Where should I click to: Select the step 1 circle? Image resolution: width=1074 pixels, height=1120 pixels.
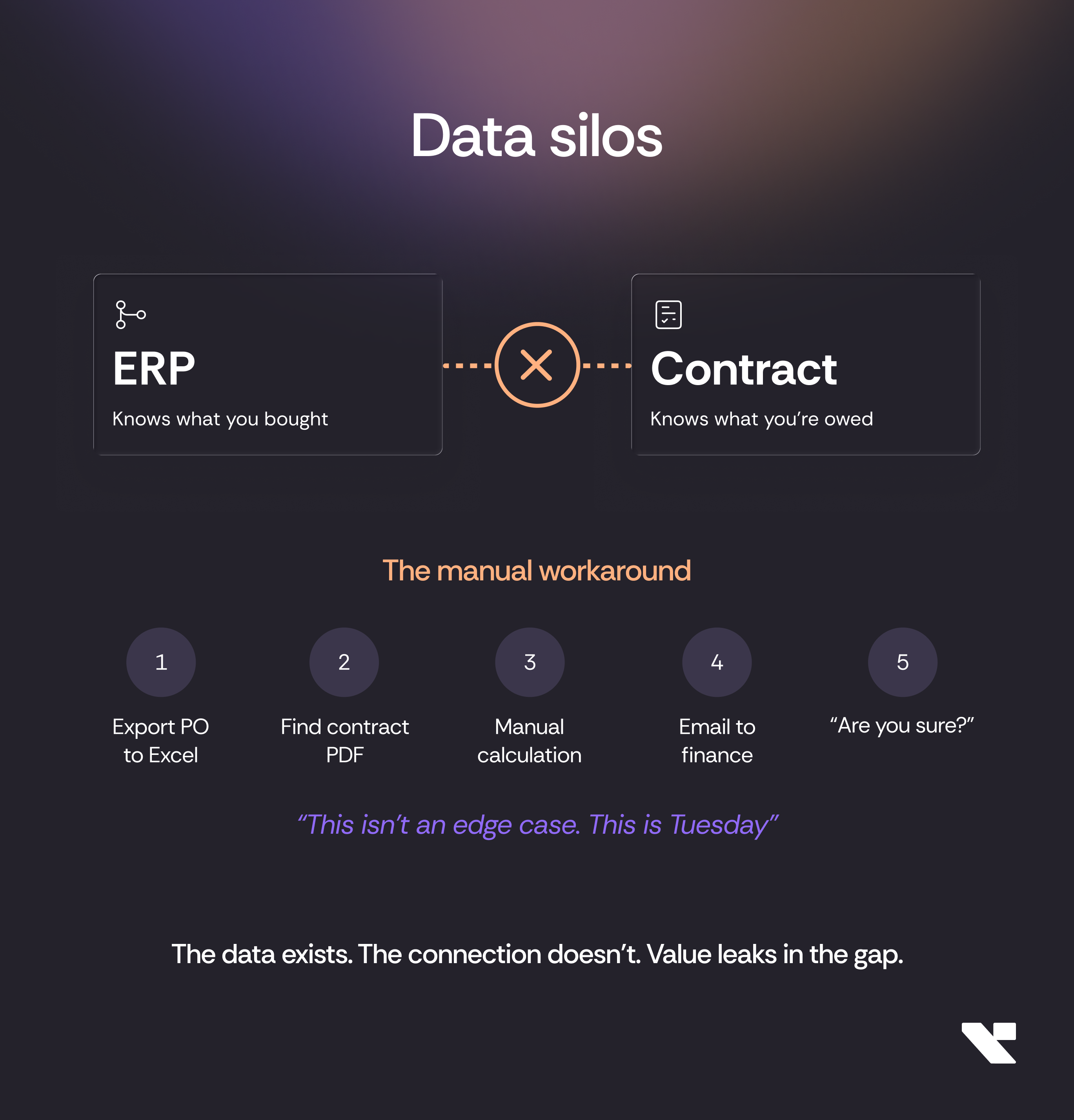(161, 662)
